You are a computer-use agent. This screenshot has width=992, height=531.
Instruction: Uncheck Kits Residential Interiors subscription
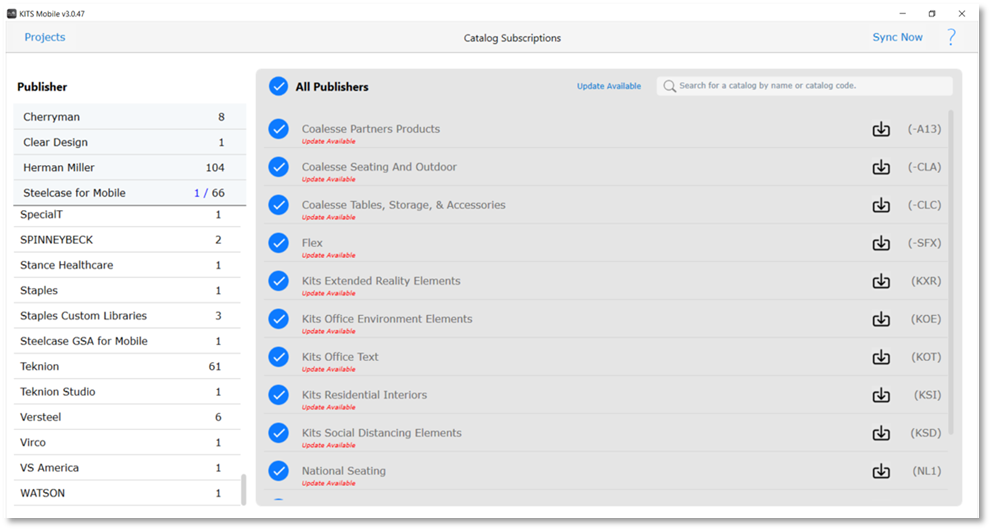pyautogui.click(x=278, y=395)
